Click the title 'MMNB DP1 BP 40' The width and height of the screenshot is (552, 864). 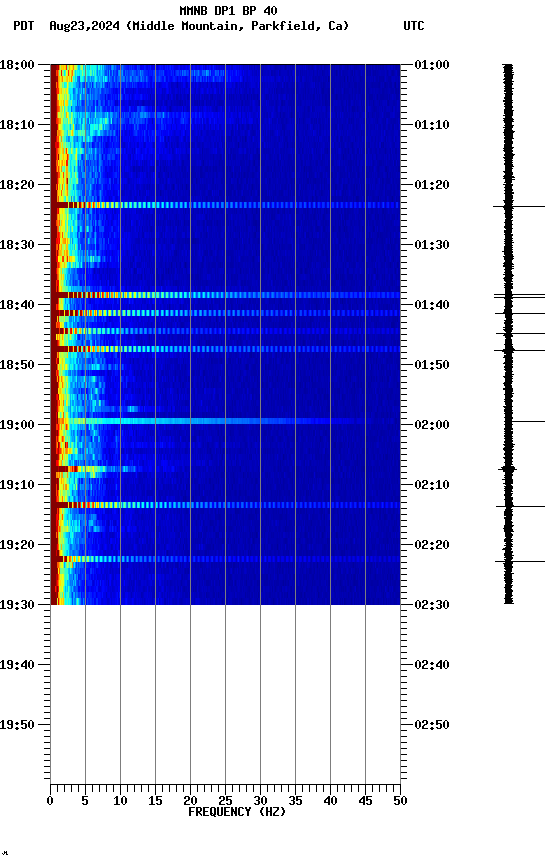[228, 10]
